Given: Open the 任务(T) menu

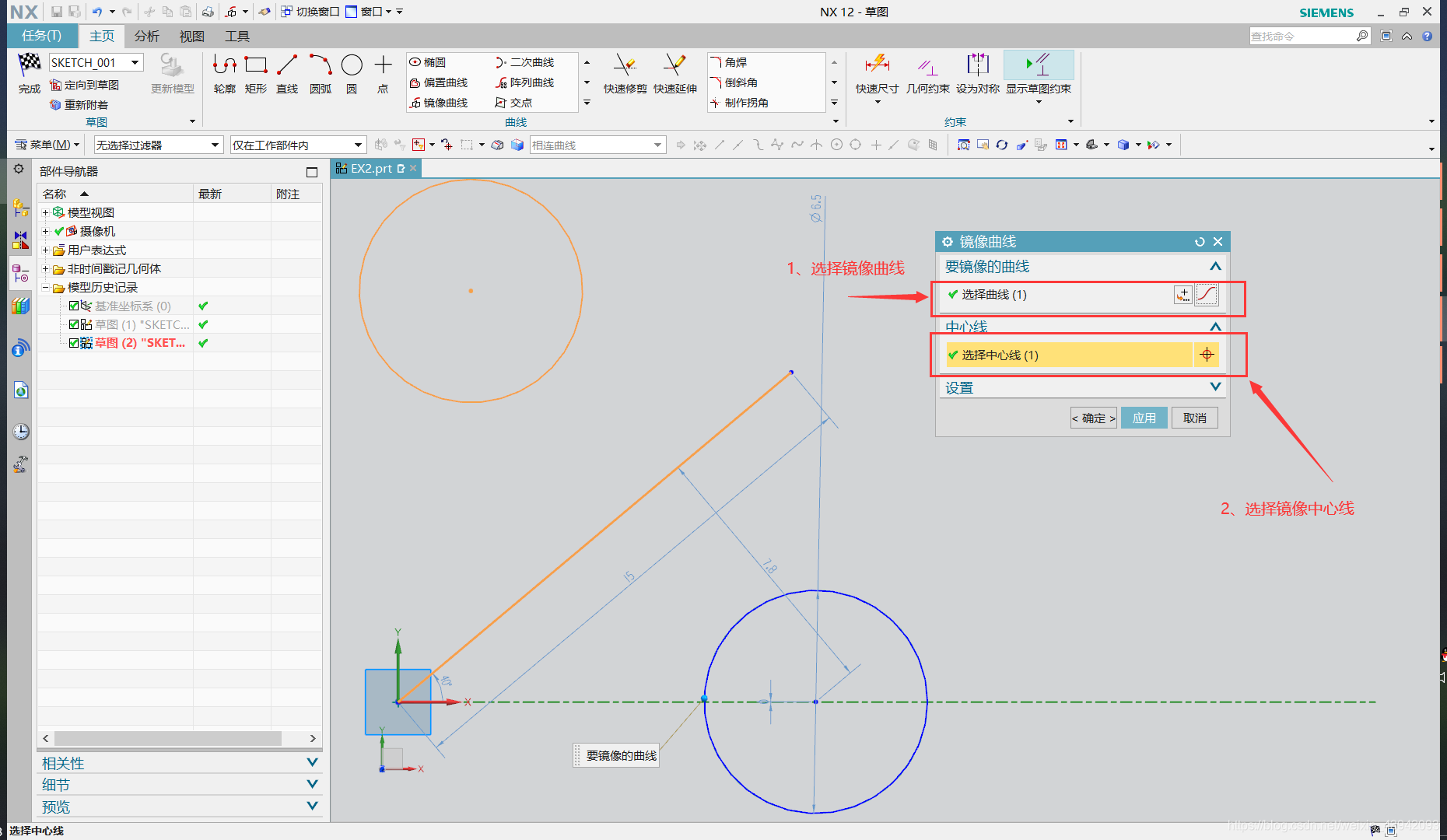Looking at the screenshot, I should [x=41, y=36].
